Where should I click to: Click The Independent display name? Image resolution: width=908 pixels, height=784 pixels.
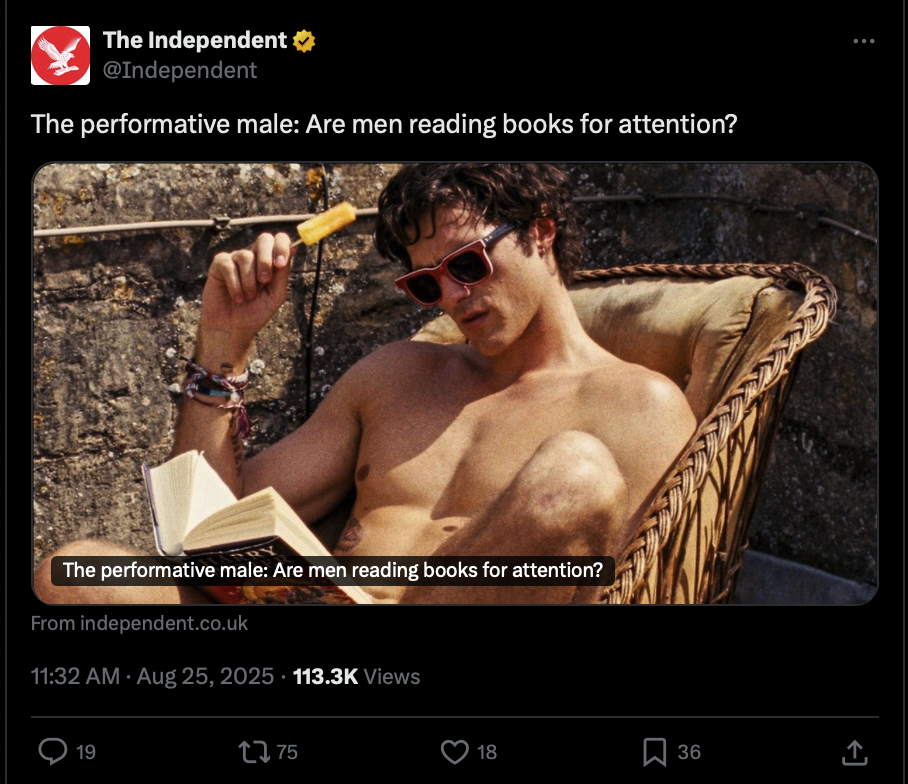point(195,41)
